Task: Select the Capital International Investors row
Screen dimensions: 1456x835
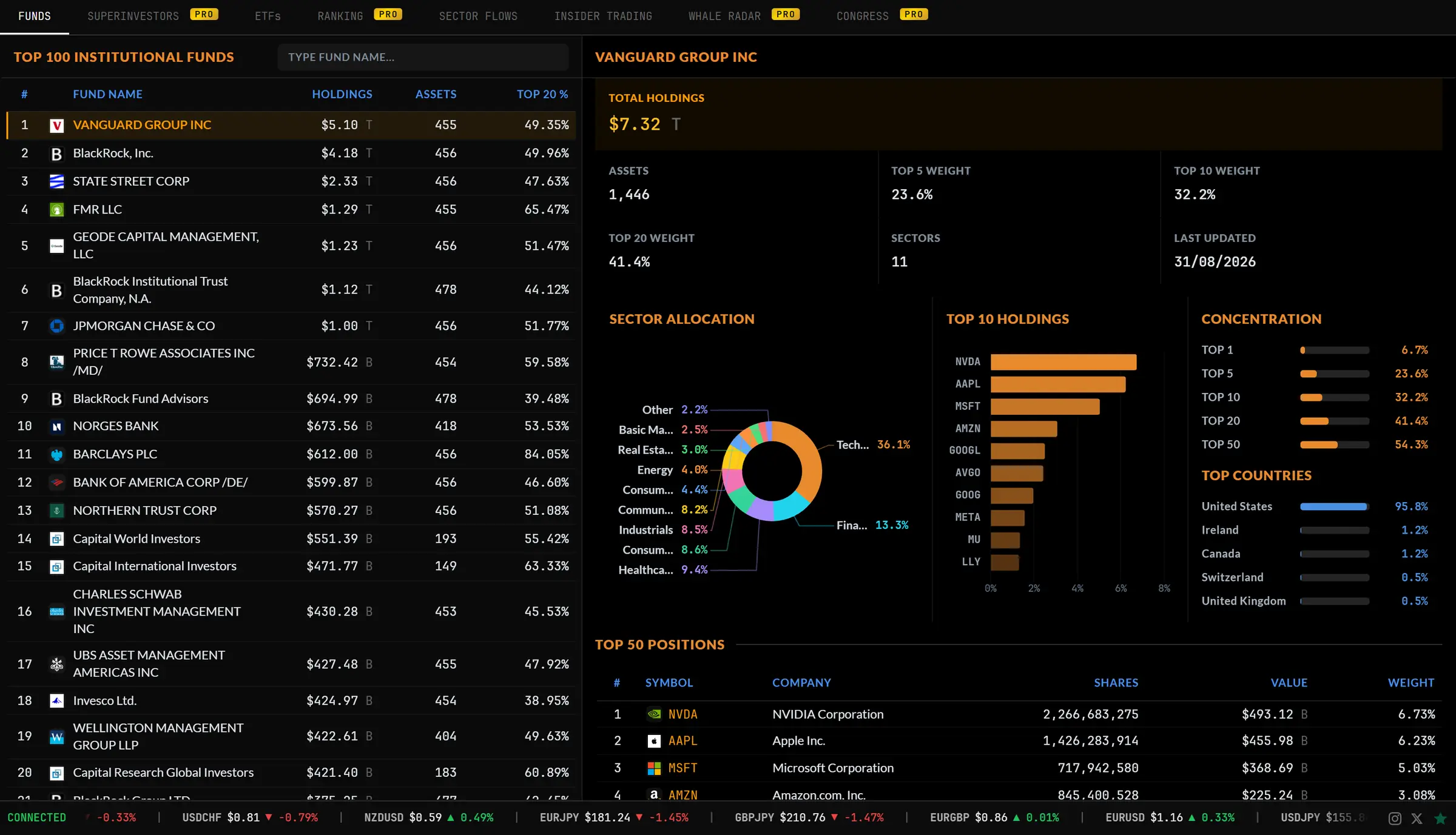Action: coord(291,566)
